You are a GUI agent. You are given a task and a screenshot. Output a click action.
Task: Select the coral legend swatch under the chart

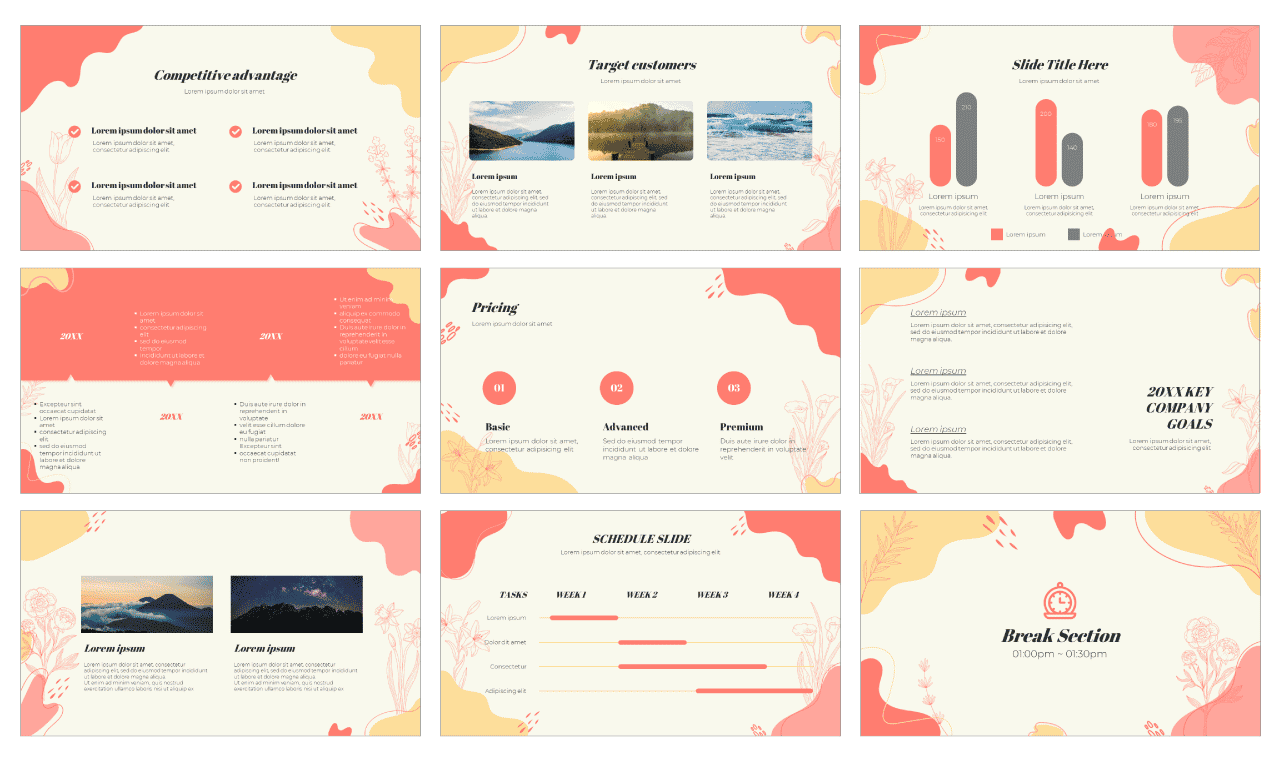[996, 234]
